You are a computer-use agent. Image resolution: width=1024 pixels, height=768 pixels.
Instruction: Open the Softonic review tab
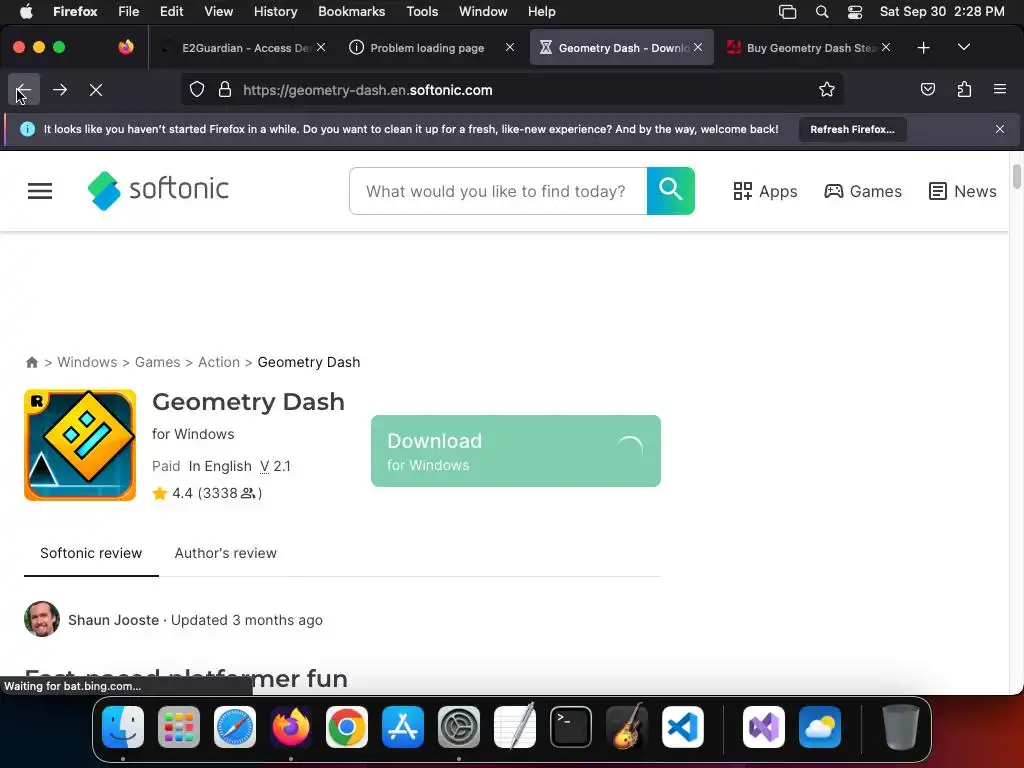click(91, 553)
